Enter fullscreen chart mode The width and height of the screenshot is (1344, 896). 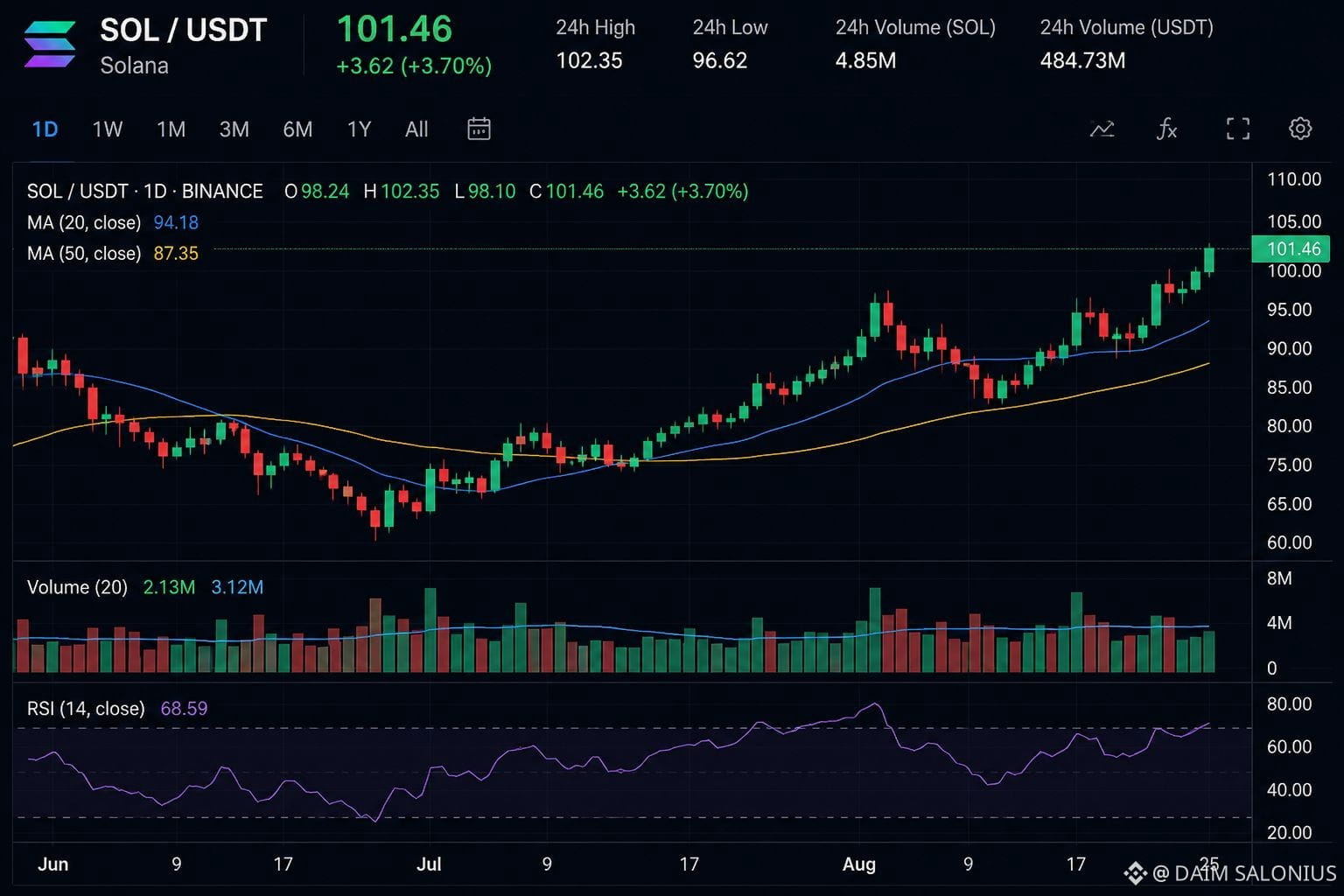pyautogui.click(x=1237, y=129)
